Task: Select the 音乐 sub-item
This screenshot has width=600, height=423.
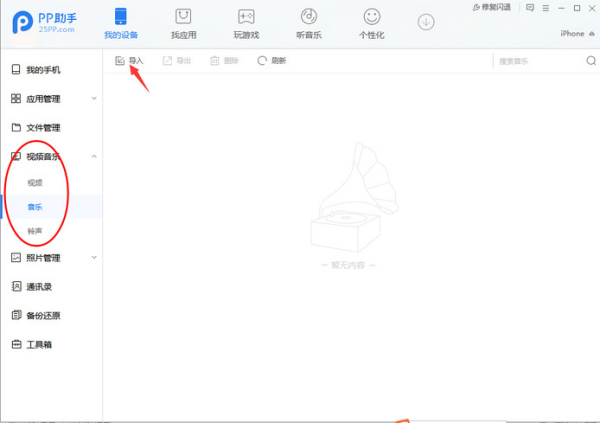Action: tap(35, 207)
